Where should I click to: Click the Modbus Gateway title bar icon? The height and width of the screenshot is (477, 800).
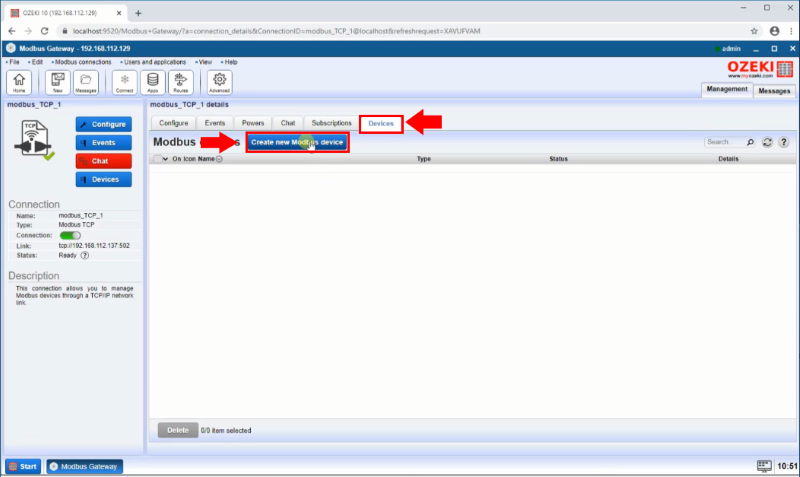point(11,48)
